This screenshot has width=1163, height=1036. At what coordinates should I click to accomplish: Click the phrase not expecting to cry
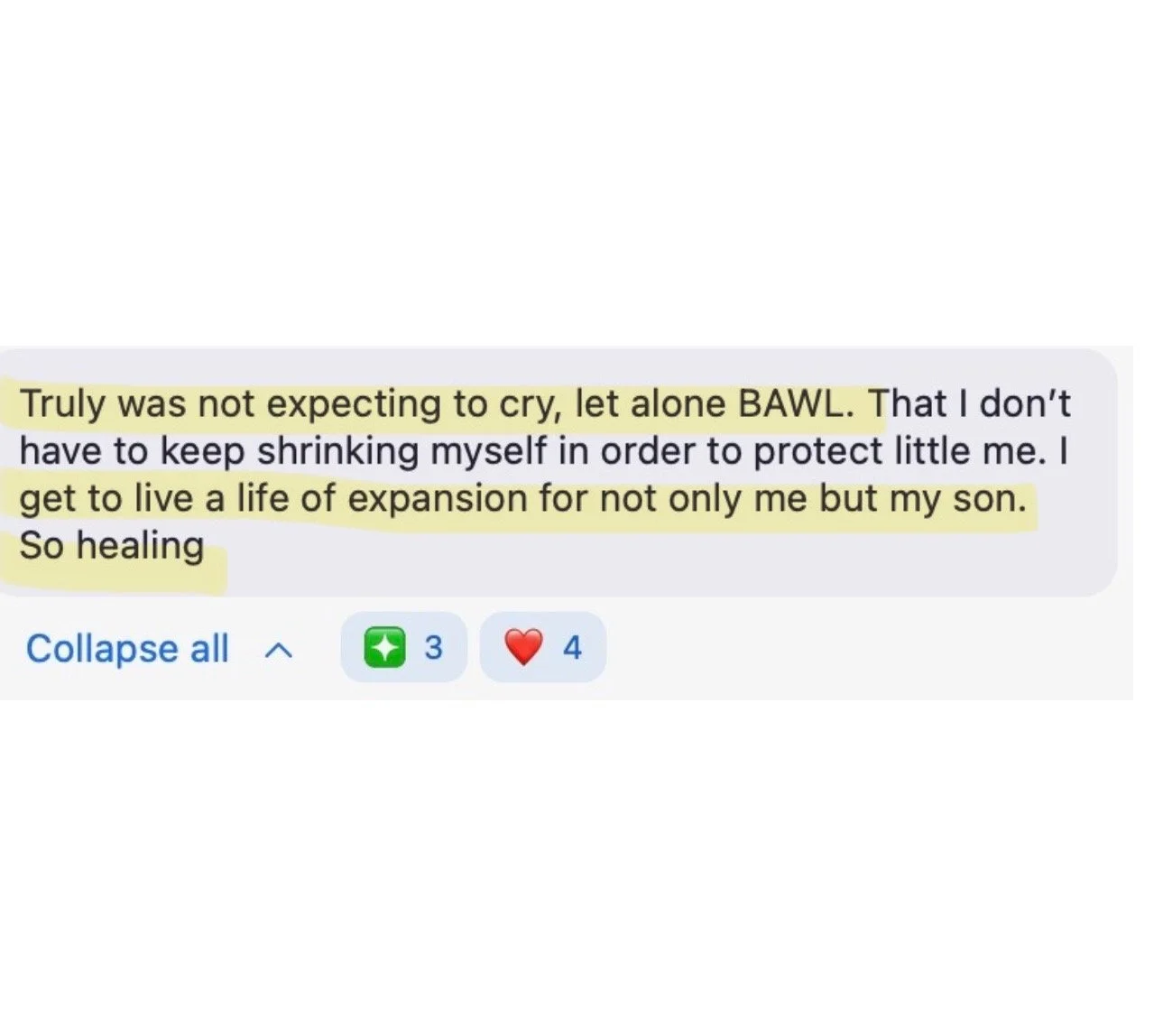click(x=383, y=405)
